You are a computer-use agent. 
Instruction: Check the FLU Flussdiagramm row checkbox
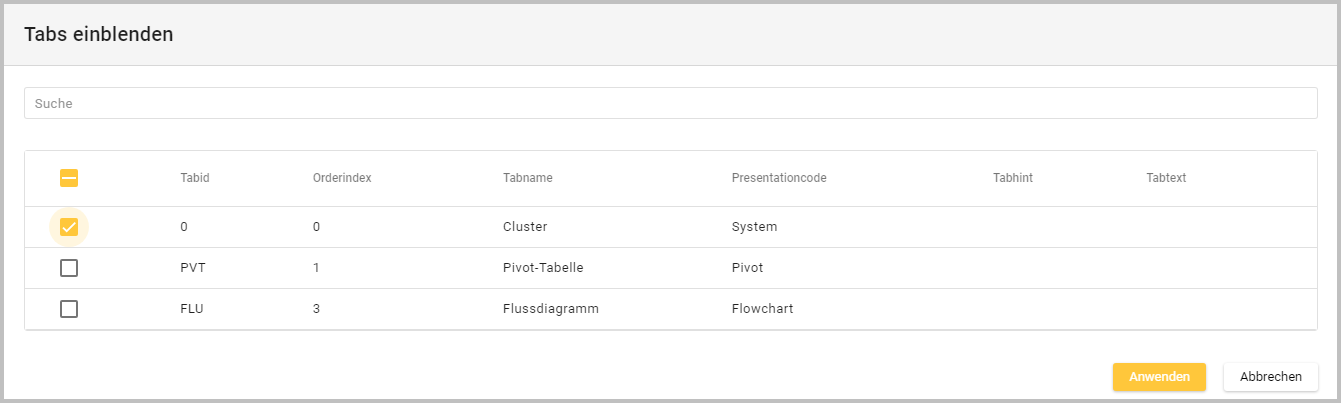pyautogui.click(x=69, y=309)
